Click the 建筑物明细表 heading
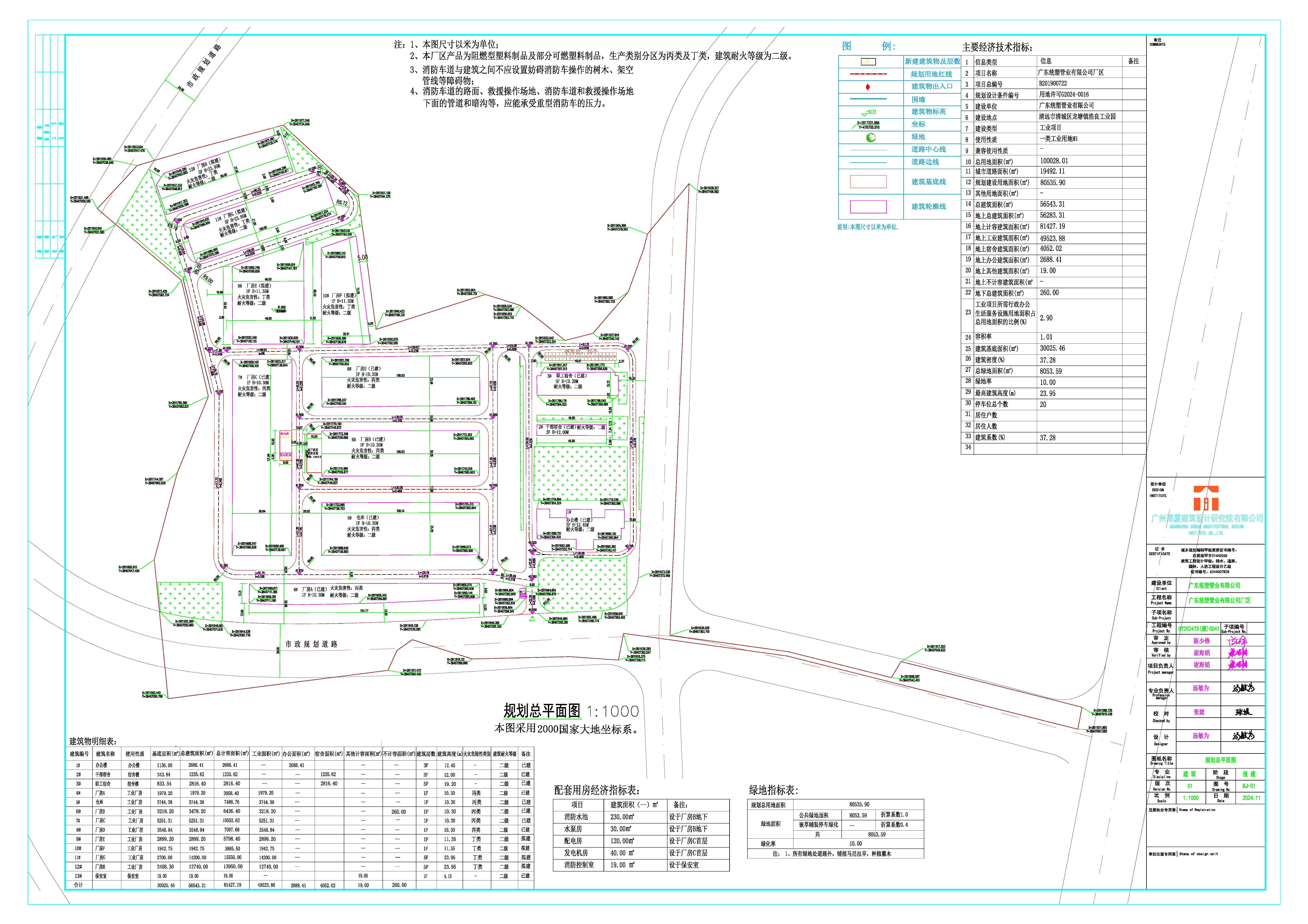 click(x=93, y=741)
